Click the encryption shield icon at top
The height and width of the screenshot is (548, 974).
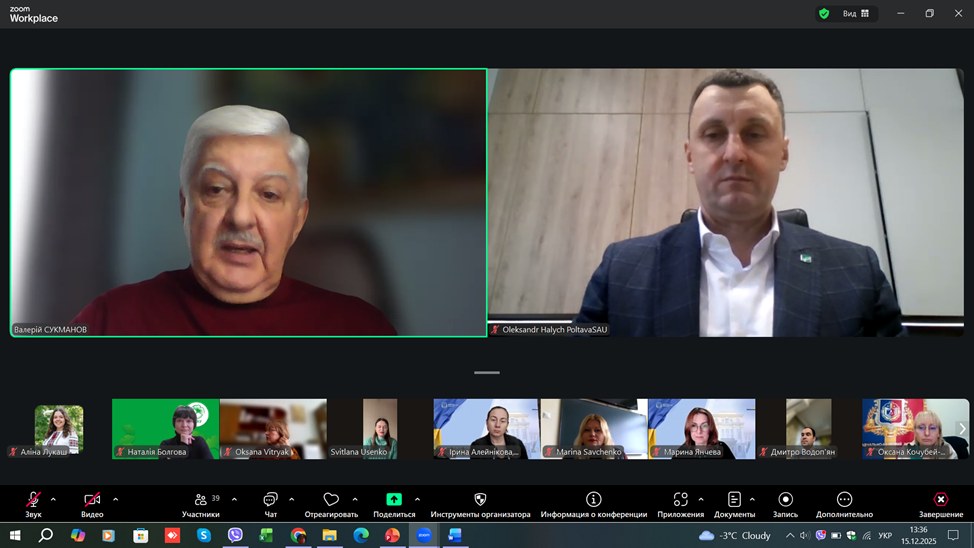pos(824,14)
